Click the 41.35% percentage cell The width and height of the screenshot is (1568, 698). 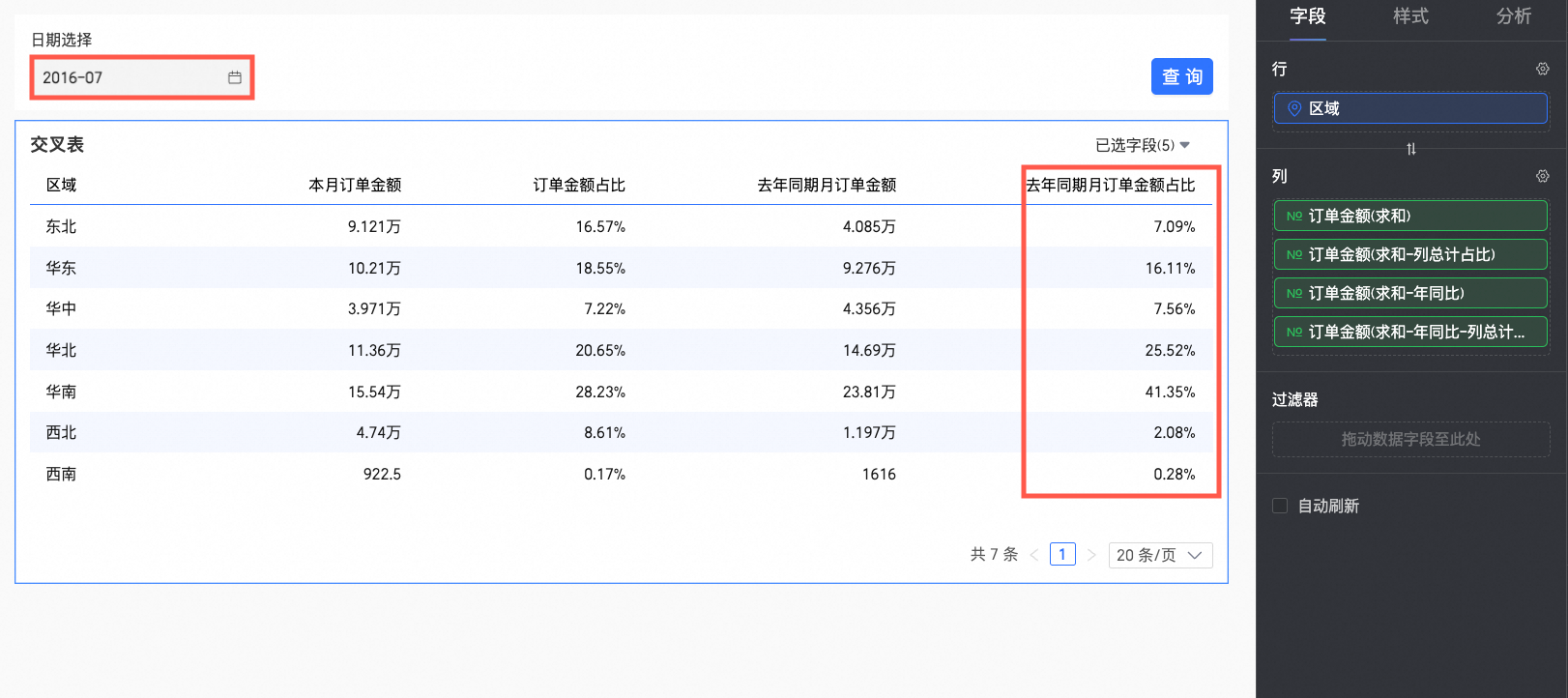click(x=1170, y=392)
